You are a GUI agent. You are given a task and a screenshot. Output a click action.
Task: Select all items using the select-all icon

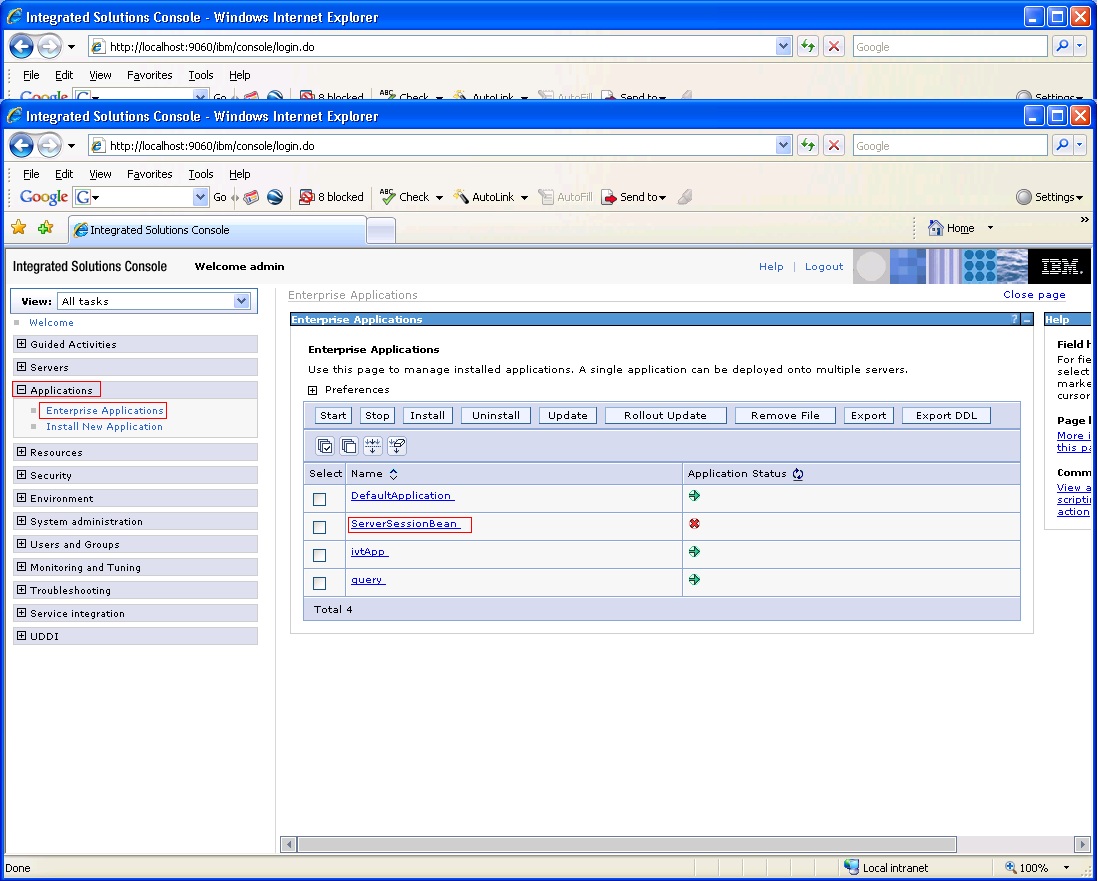[325, 446]
